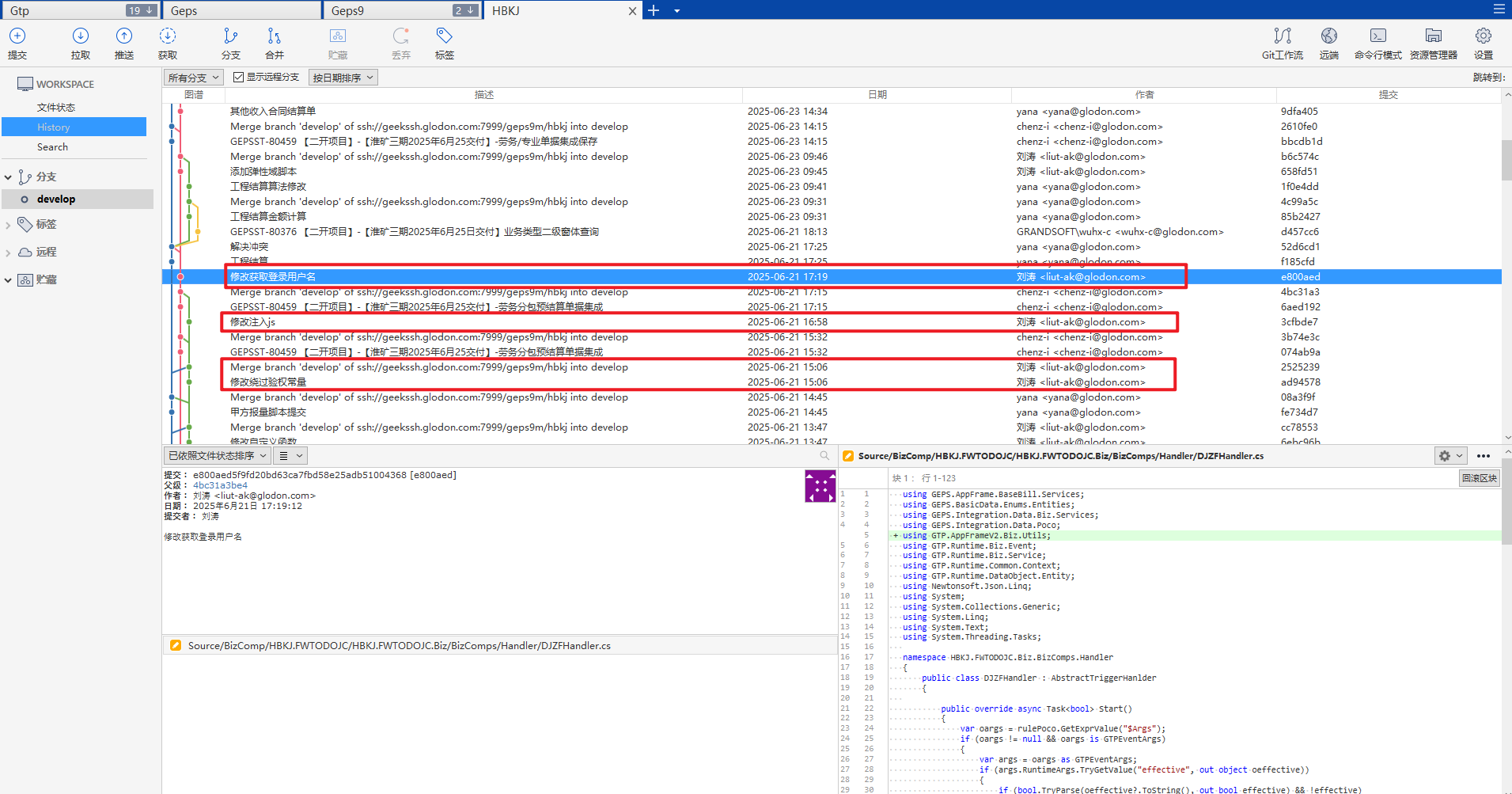Select commit 修改注入js in history list
This screenshot has height=794, width=1512.
(x=253, y=322)
